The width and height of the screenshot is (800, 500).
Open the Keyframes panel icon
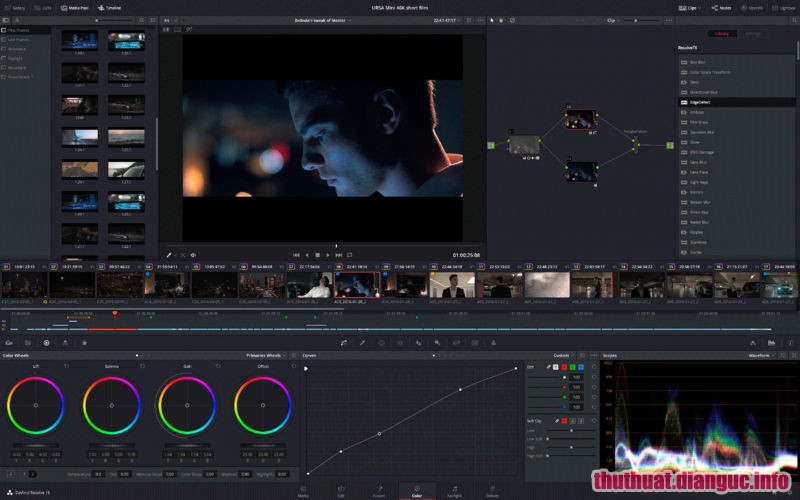pyautogui.click(x=753, y=343)
